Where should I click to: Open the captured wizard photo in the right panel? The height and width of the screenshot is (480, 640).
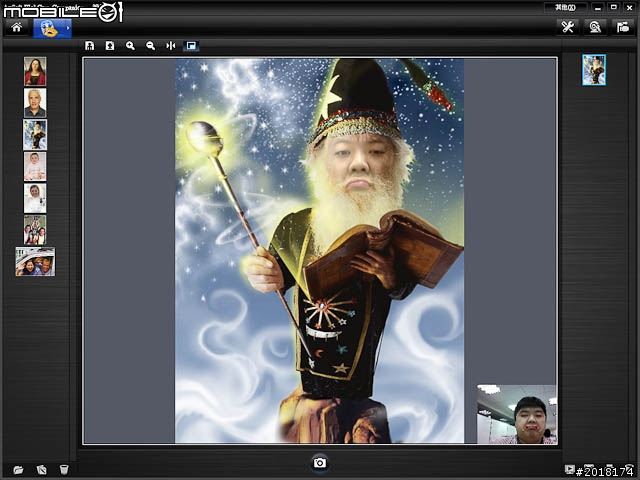click(x=594, y=70)
